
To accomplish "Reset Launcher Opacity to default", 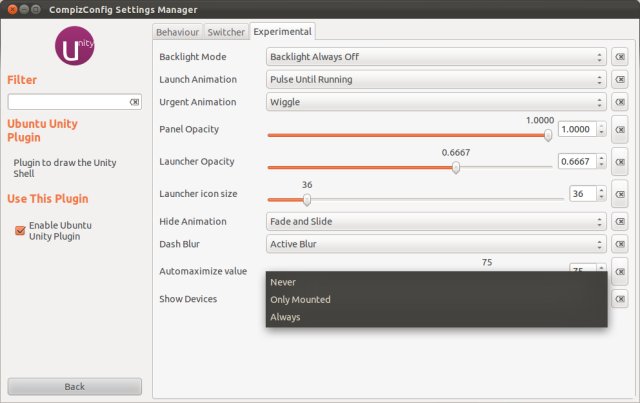I will [x=620, y=161].
